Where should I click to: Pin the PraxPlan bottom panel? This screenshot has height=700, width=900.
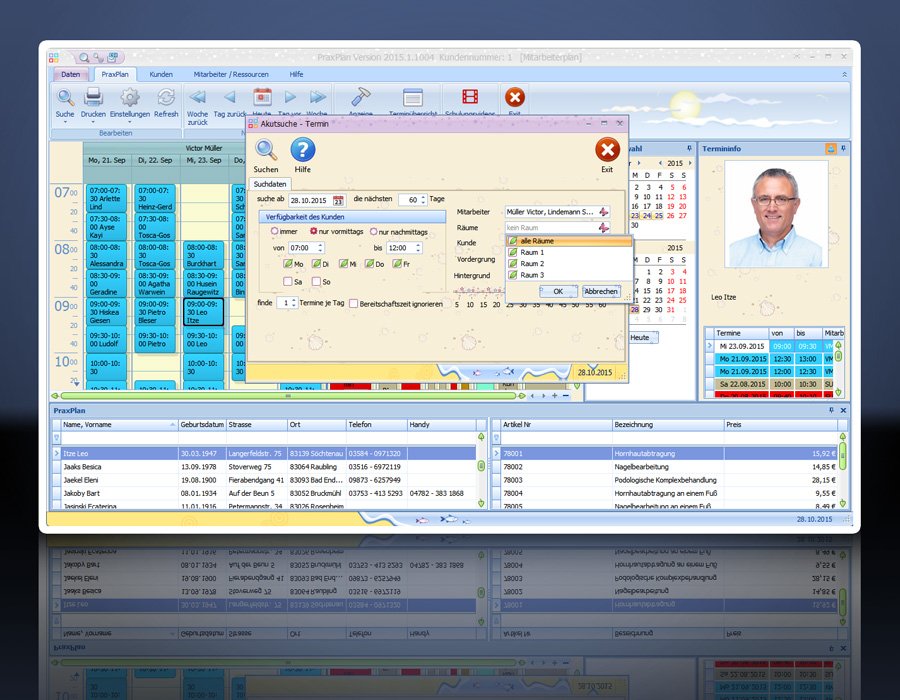tap(831, 410)
